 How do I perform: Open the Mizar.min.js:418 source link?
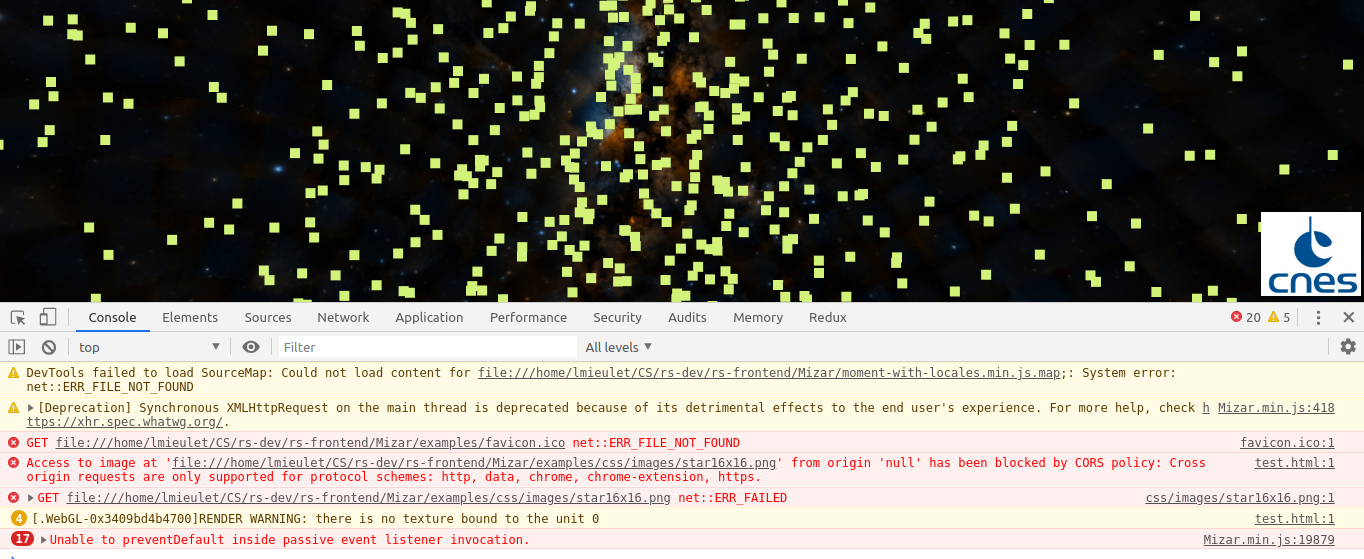pyautogui.click(x=1276, y=408)
